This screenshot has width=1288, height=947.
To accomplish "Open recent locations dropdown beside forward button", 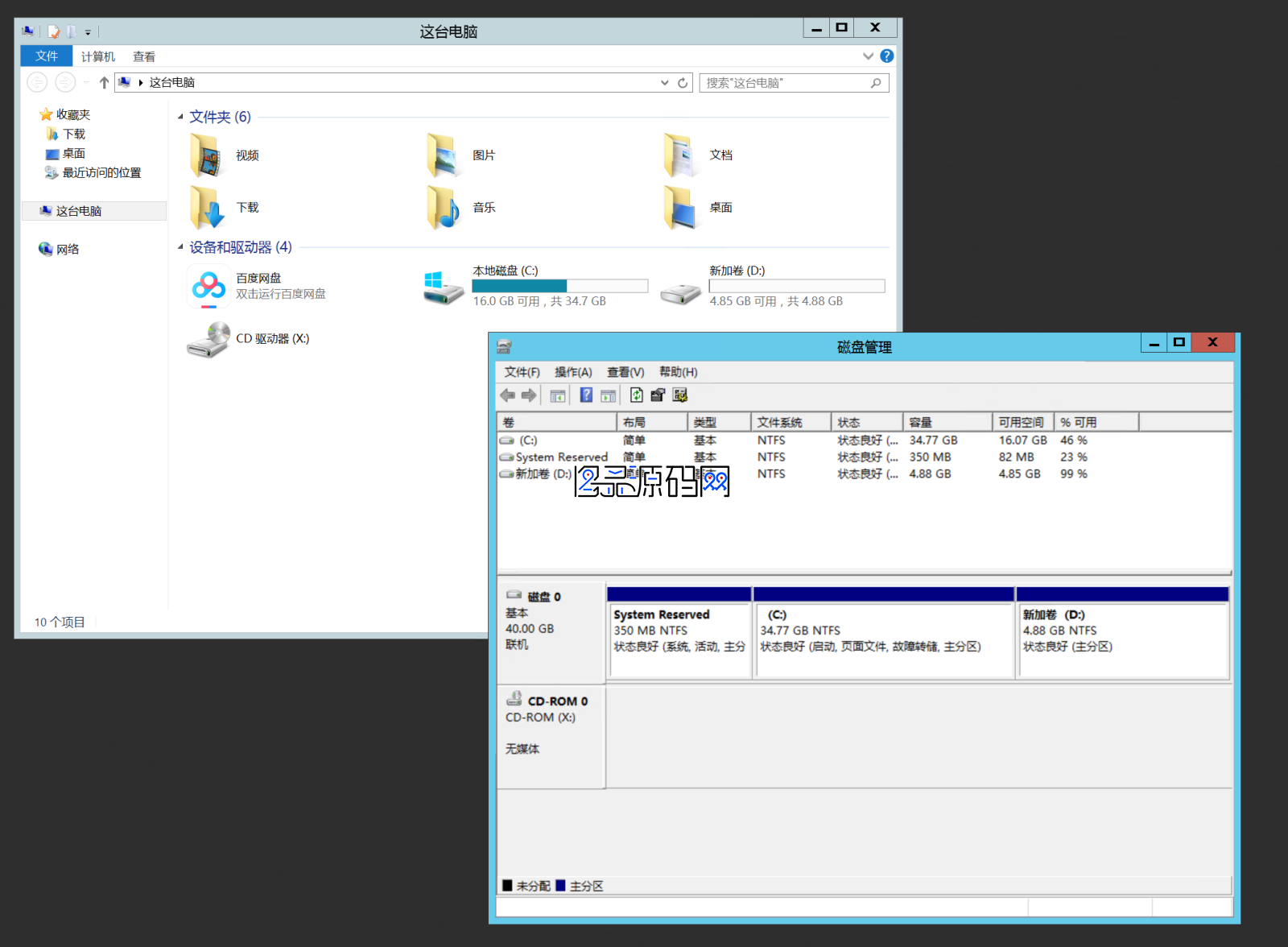I will tap(86, 82).
